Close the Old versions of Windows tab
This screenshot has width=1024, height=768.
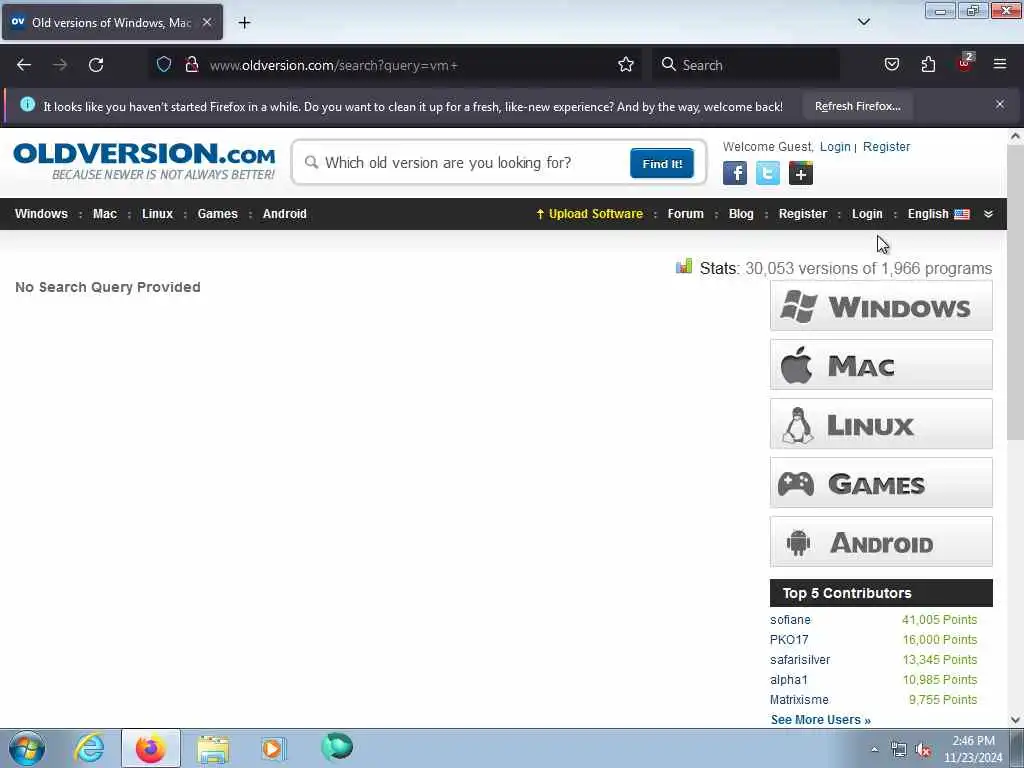pos(206,22)
